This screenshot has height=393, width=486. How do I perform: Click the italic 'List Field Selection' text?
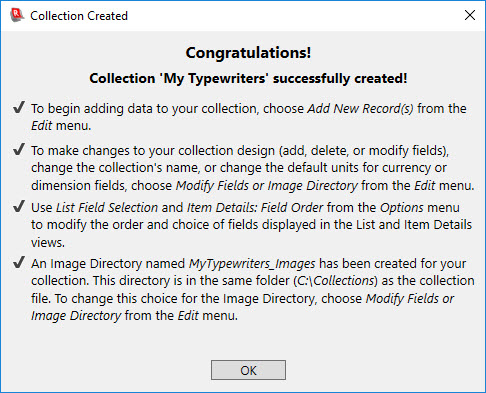(x=107, y=208)
